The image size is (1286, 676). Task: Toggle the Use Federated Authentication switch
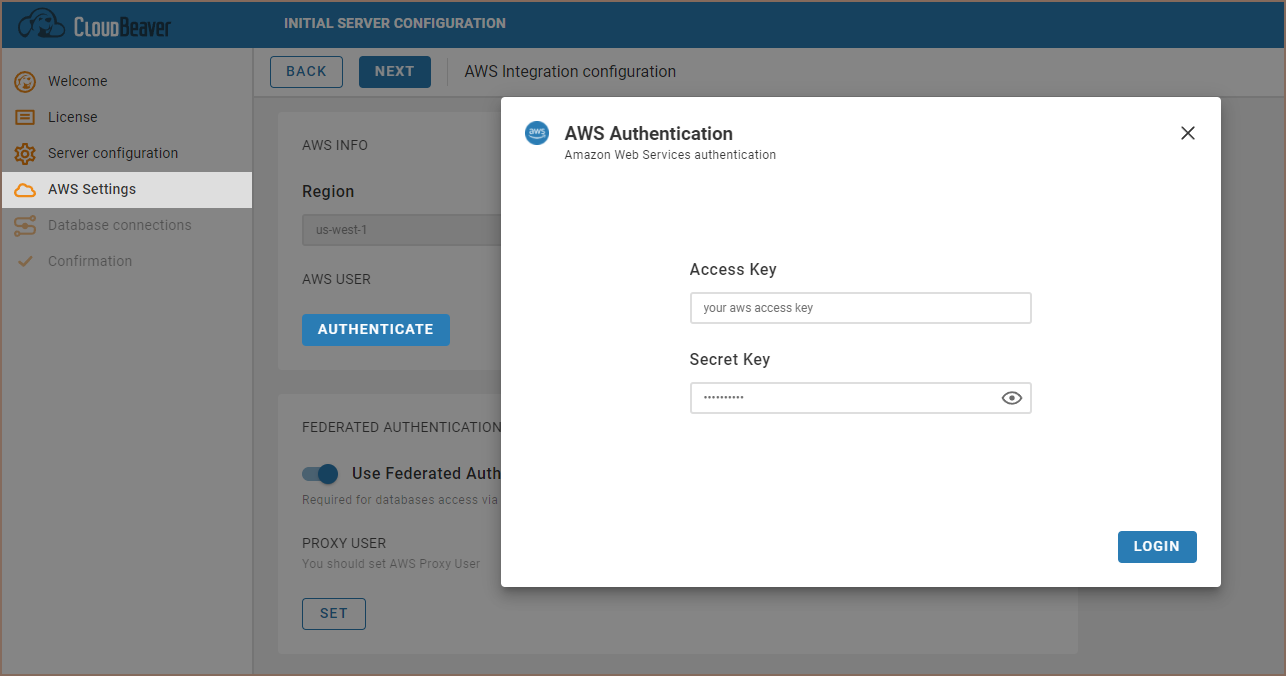click(x=320, y=474)
